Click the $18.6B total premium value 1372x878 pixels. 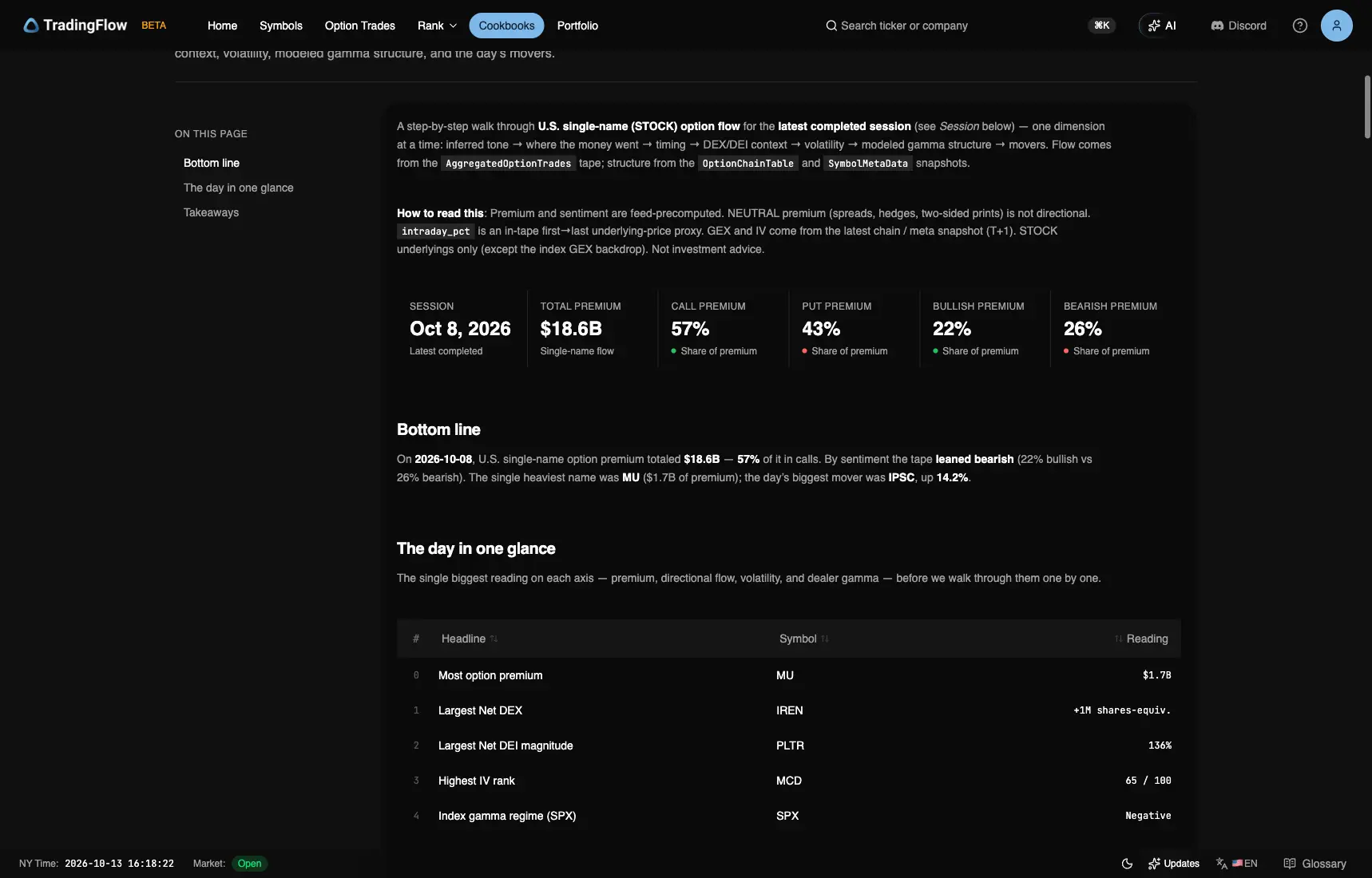[571, 329]
